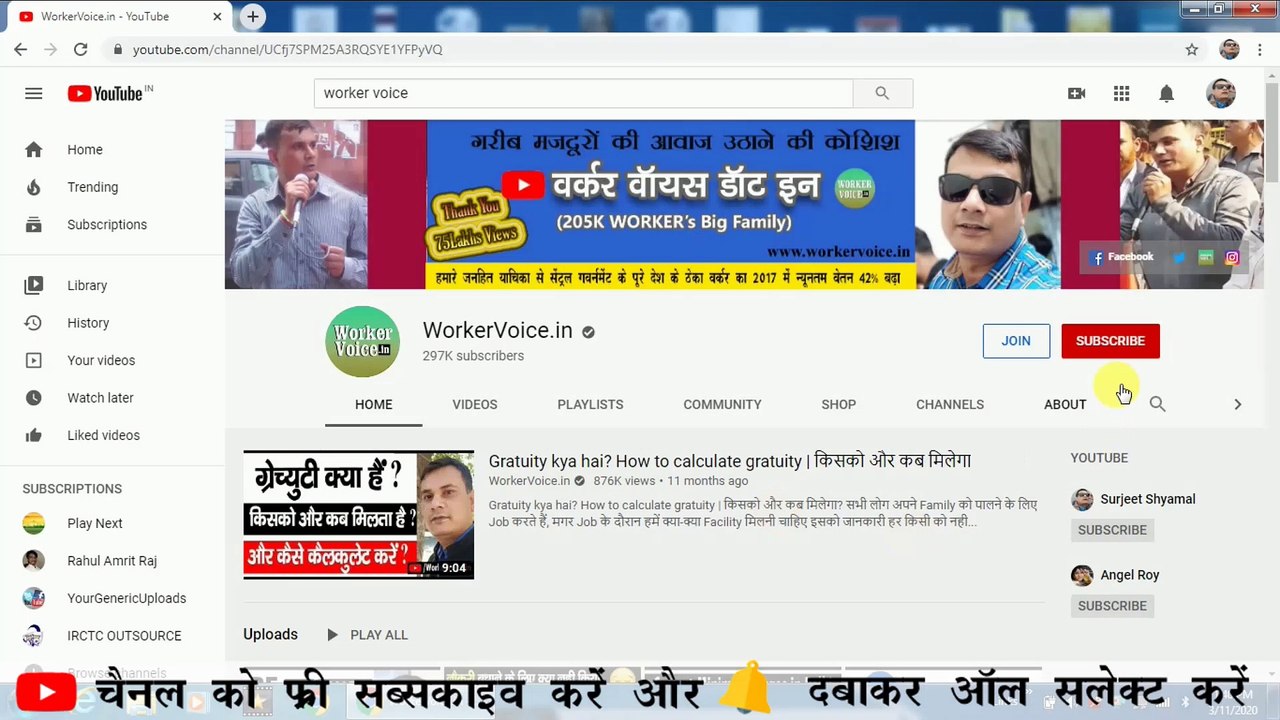Open the Instagram link on the banner
The height and width of the screenshot is (720, 1280).
pyautogui.click(x=1232, y=258)
